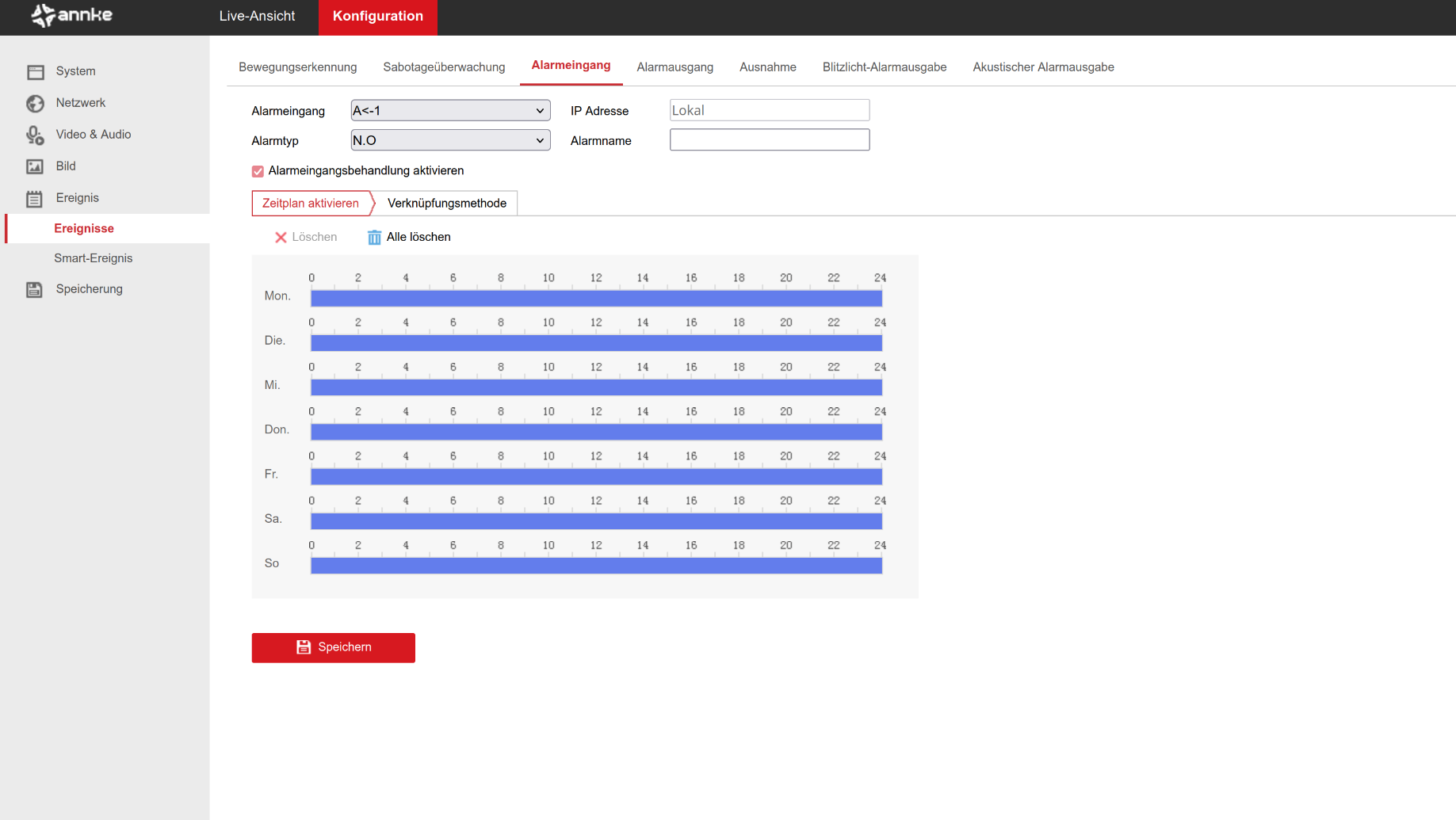The width and height of the screenshot is (1456, 820).
Task: Click the System monitor icon in sidebar
Action: pyautogui.click(x=35, y=72)
